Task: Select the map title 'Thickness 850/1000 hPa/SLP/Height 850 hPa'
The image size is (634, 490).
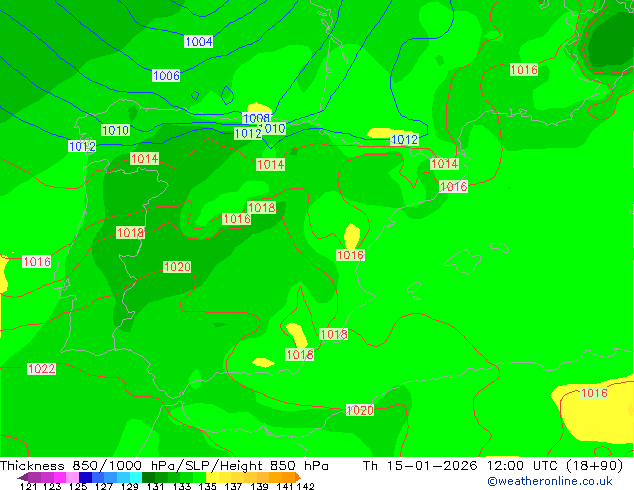Action: pos(164,466)
